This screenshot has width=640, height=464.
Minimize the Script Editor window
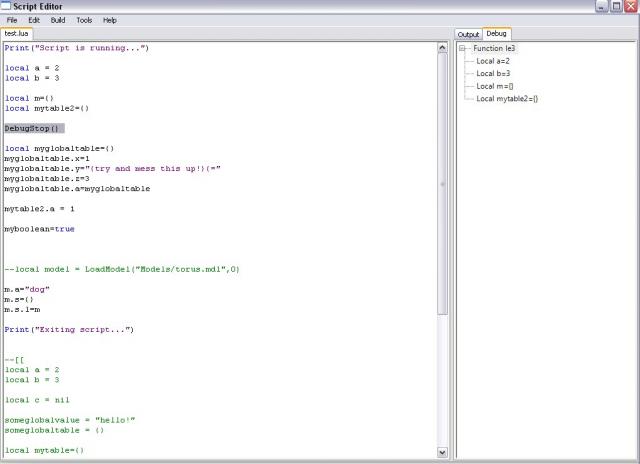point(602,6)
